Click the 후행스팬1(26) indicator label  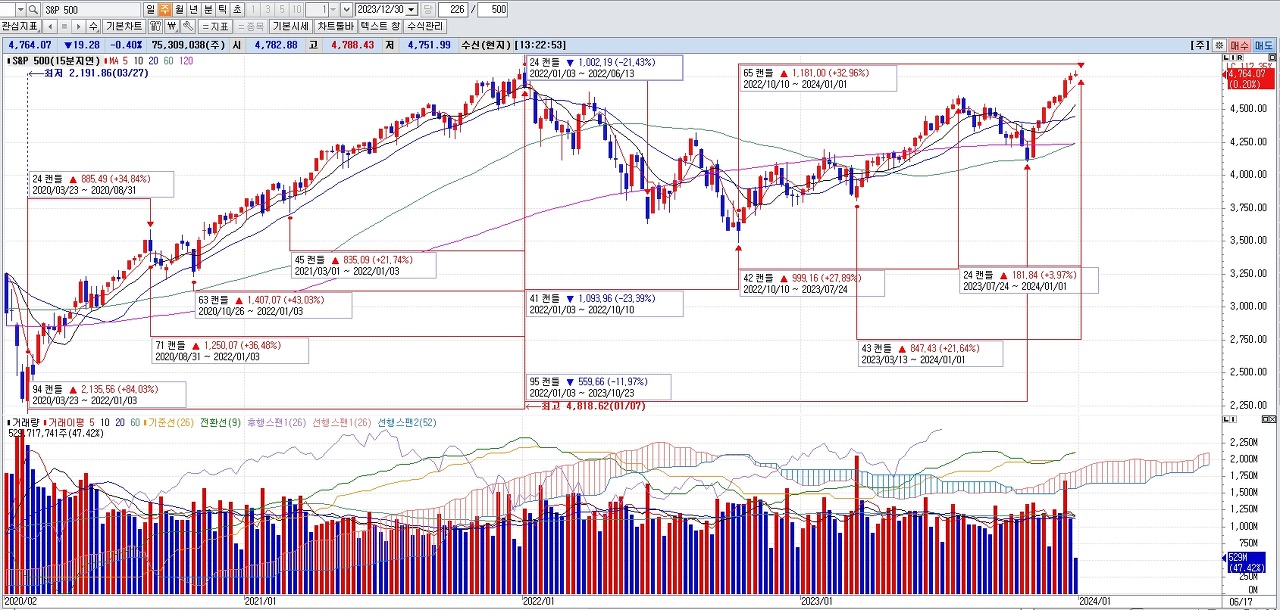coord(276,422)
